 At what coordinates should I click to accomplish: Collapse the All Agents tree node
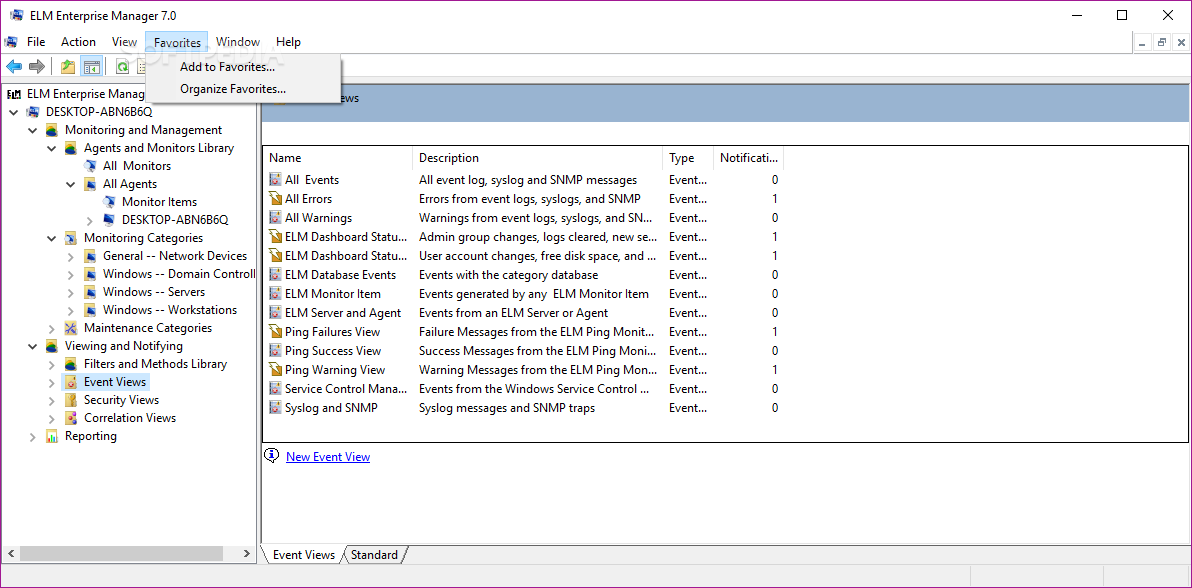[71, 184]
